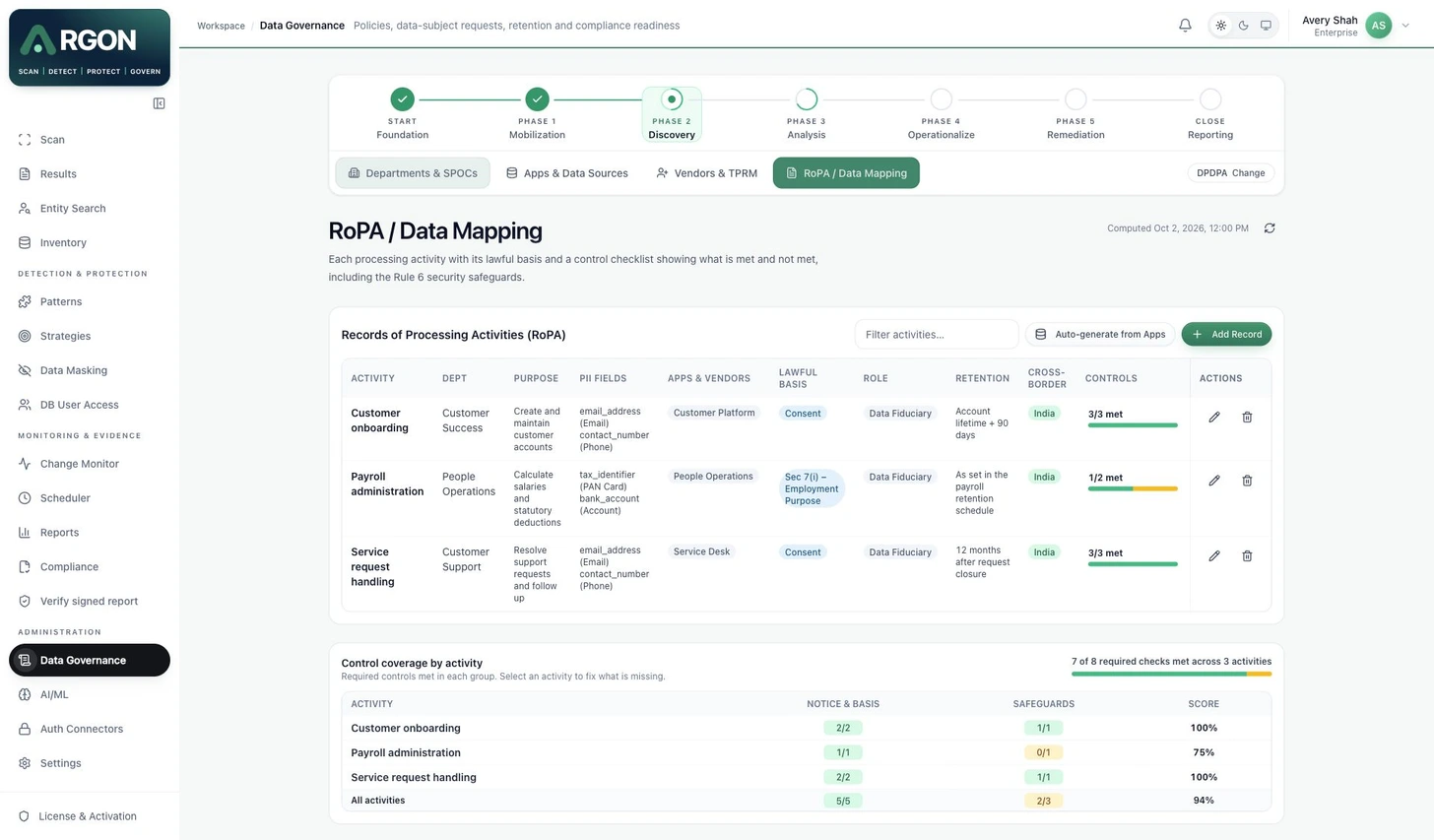1434x840 pixels.
Task: Open Settings in the sidebar
Action: pyautogui.click(x=90, y=763)
